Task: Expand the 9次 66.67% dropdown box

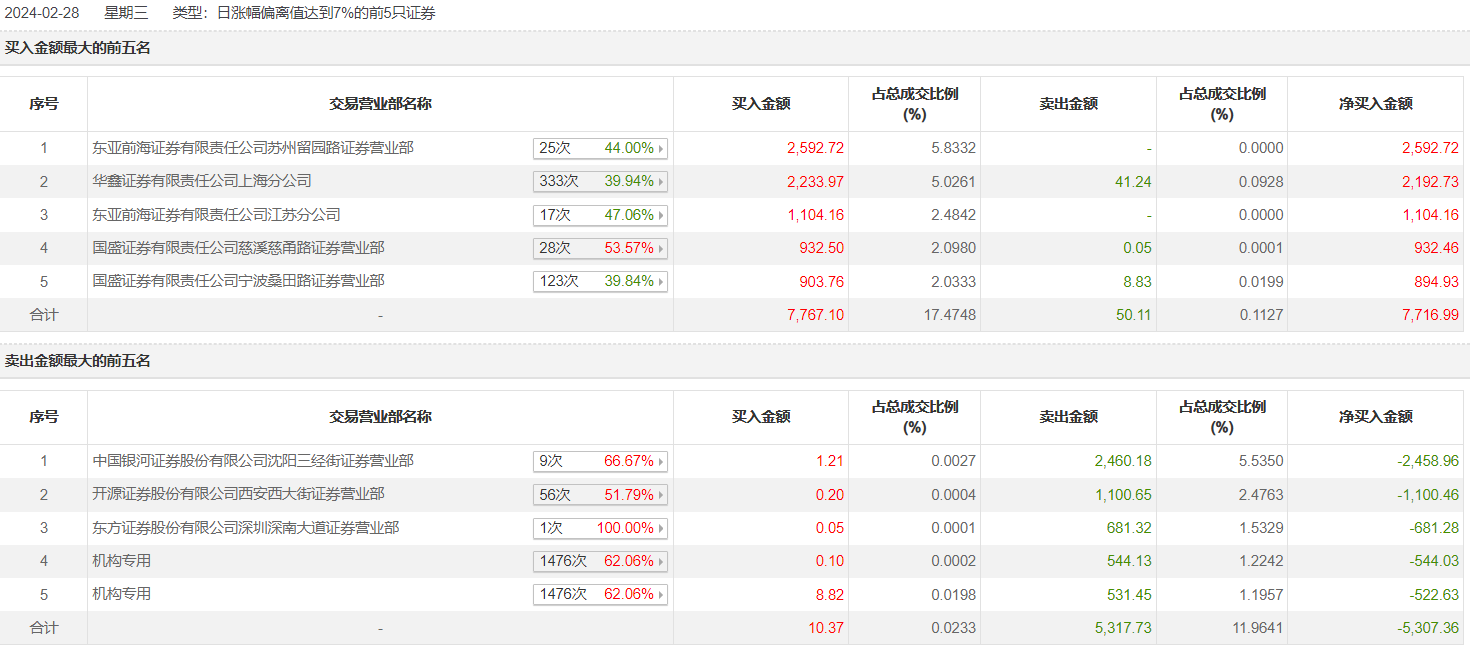Action: tap(661, 461)
